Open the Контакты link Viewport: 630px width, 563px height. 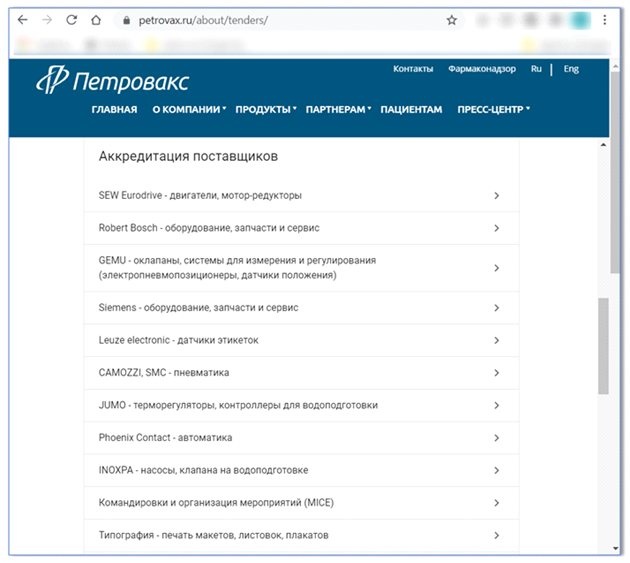pos(413,69)
